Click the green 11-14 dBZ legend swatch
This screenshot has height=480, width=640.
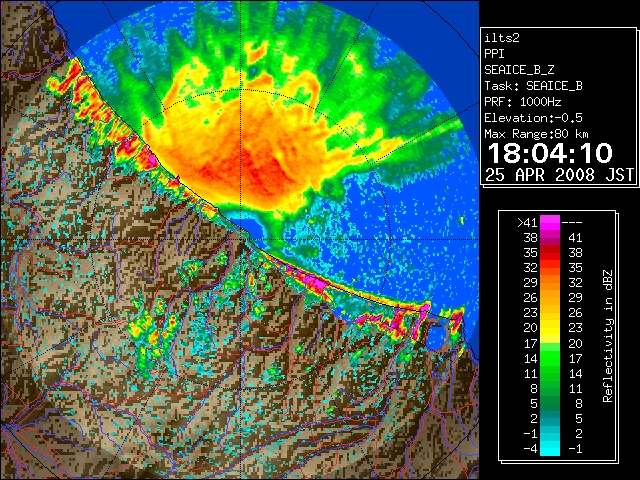pos(550,373)
